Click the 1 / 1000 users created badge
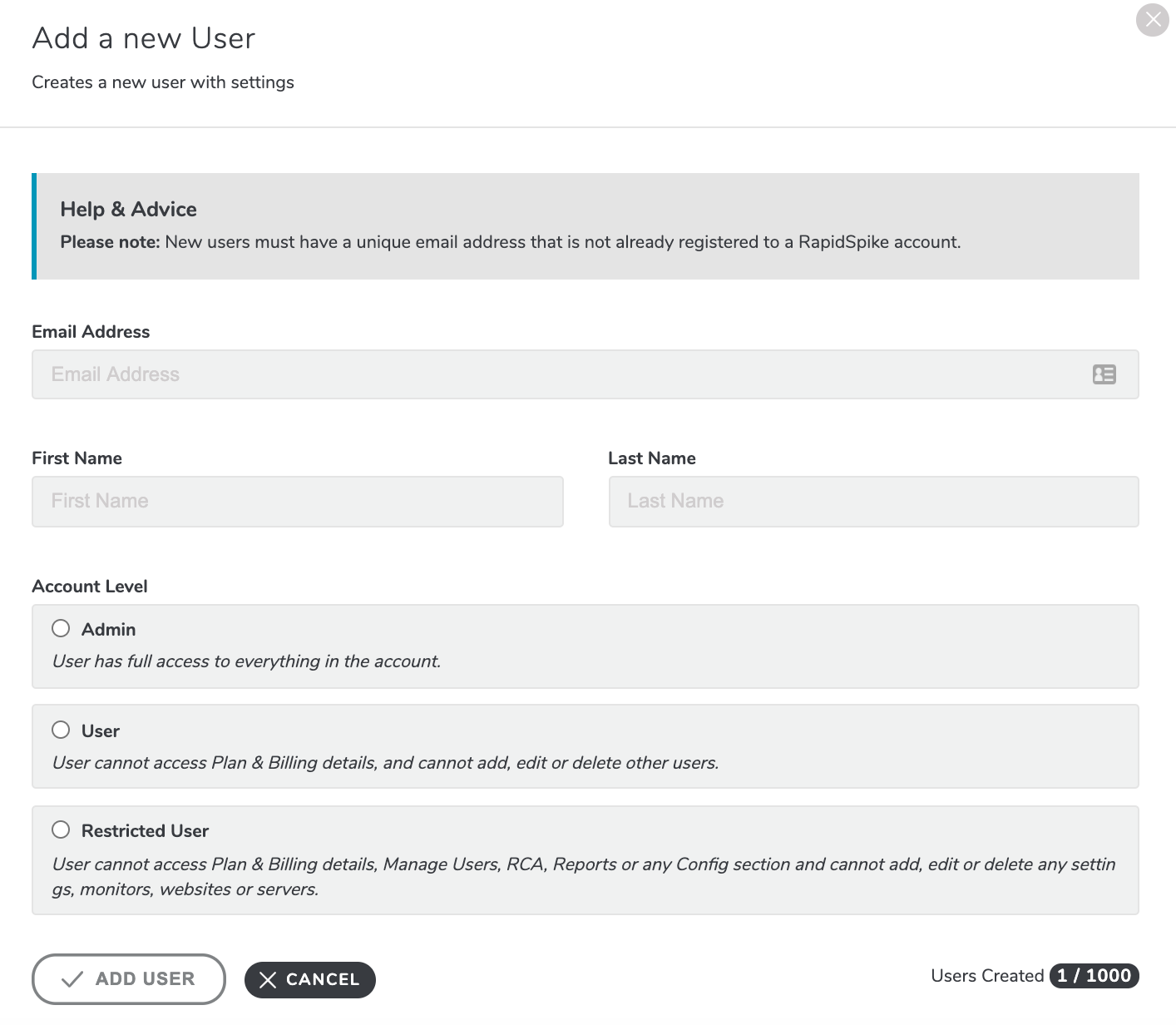 (x=1094, y=976)
